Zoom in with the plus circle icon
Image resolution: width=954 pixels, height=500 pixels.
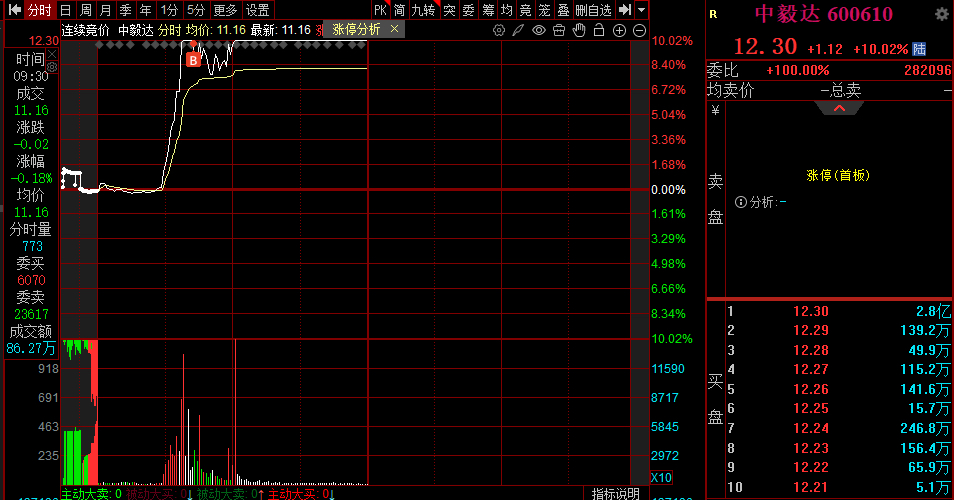[x=619, y=30]
